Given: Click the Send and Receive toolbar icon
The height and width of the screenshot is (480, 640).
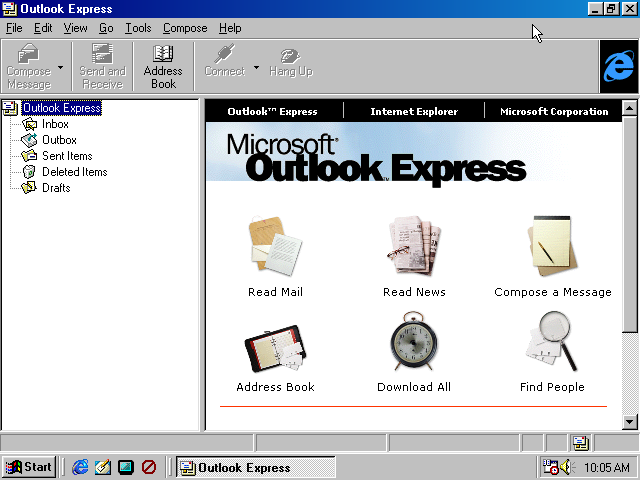Looking at the screenshot, I should [102, 67].
